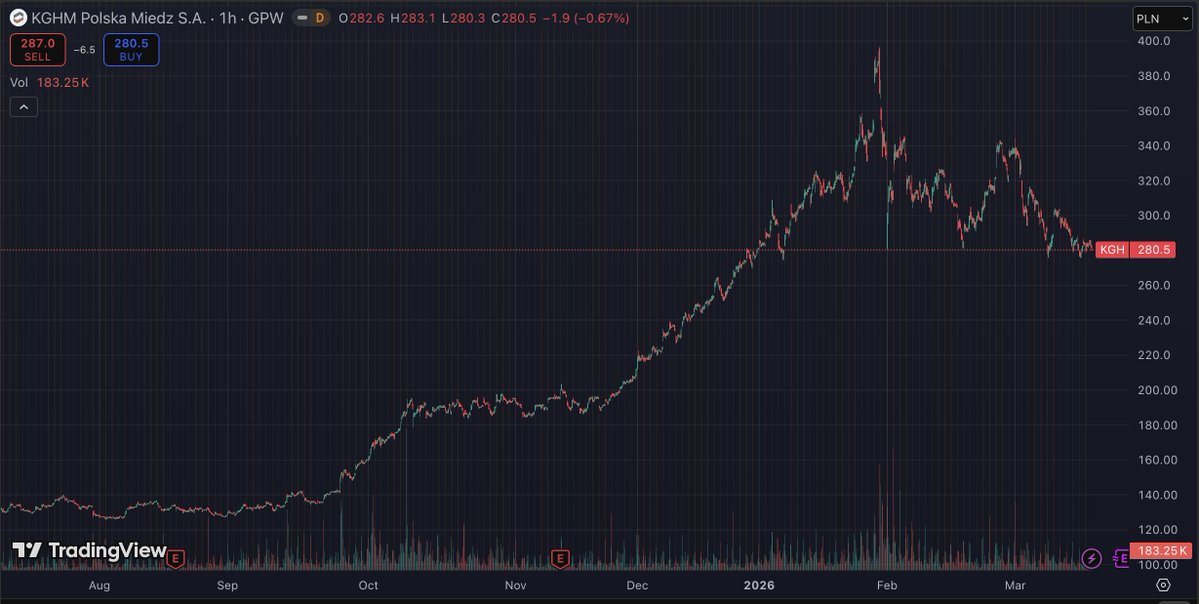Open the PLN currency dropdown
1199x604 pixels.
[1162, 19]
